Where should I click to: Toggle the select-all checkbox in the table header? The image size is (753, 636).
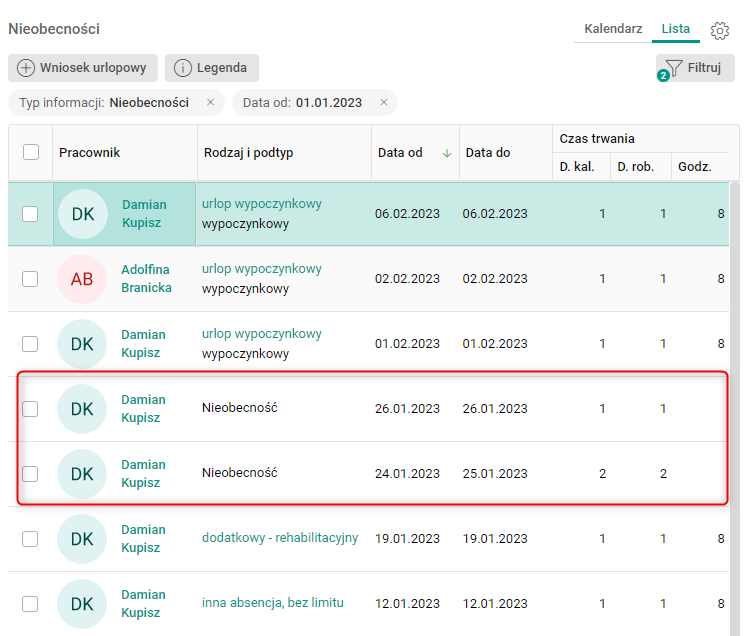point(31,152)
